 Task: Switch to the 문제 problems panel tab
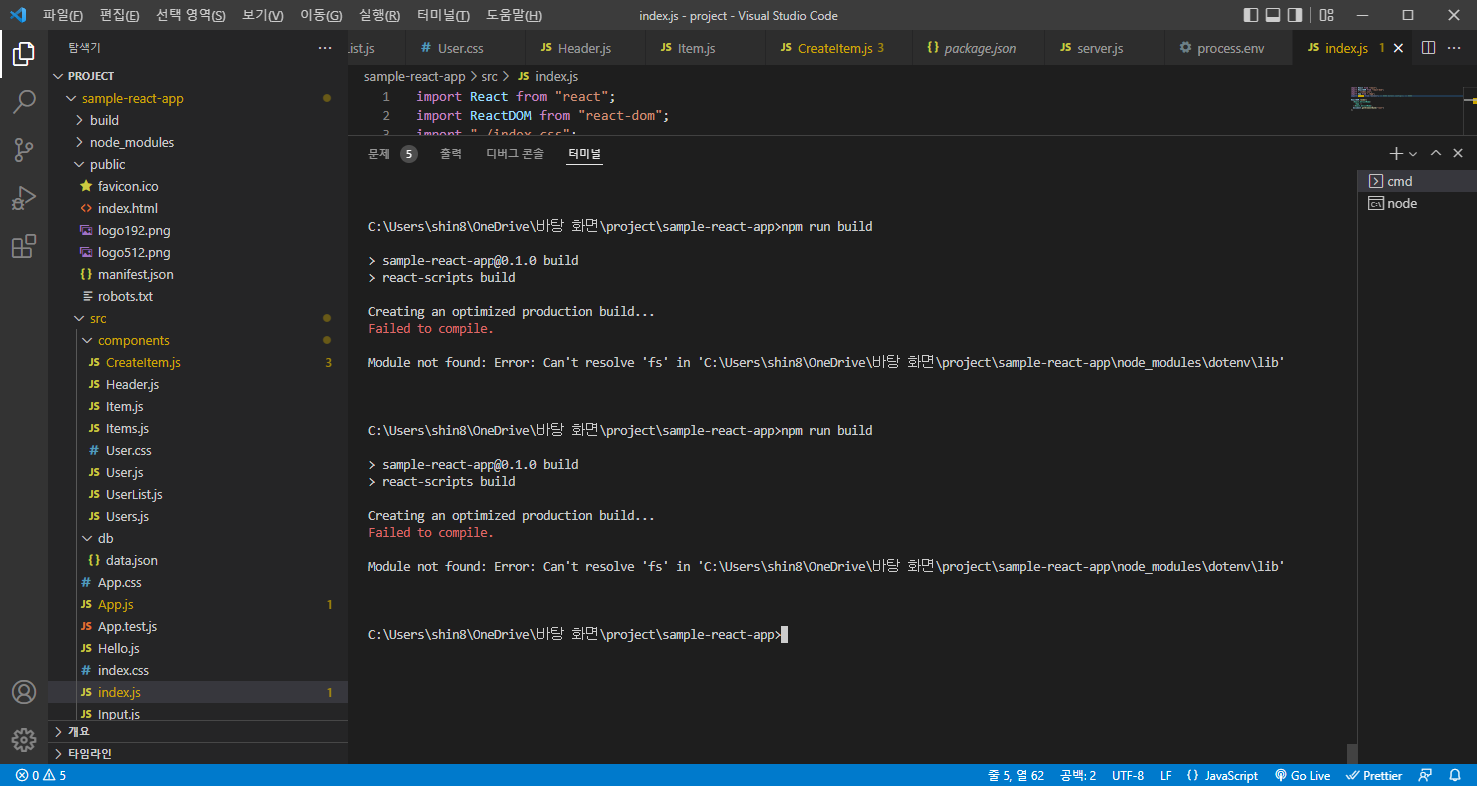[392, 153]
